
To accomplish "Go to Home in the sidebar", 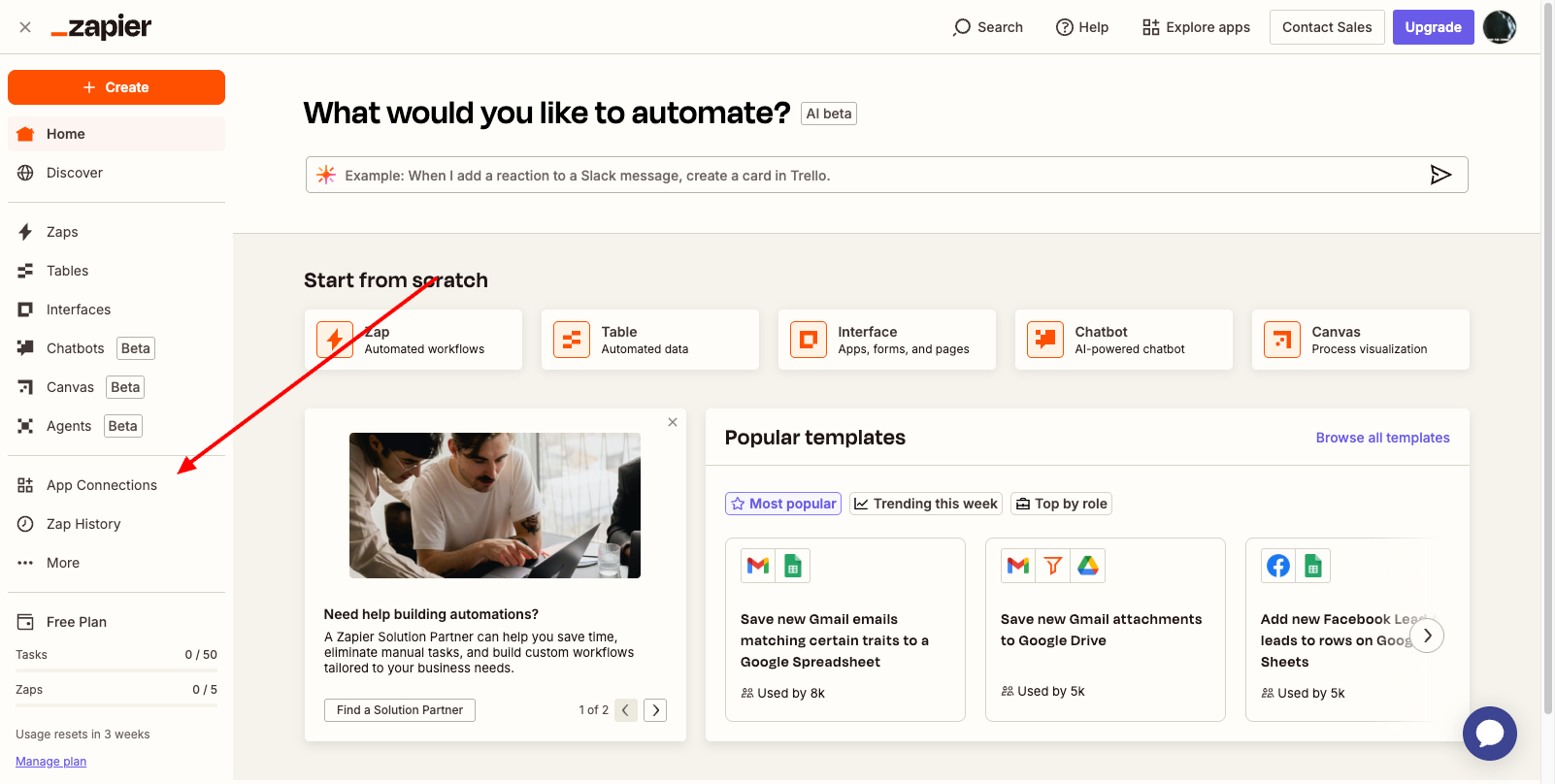I will [x=116, y=134].
